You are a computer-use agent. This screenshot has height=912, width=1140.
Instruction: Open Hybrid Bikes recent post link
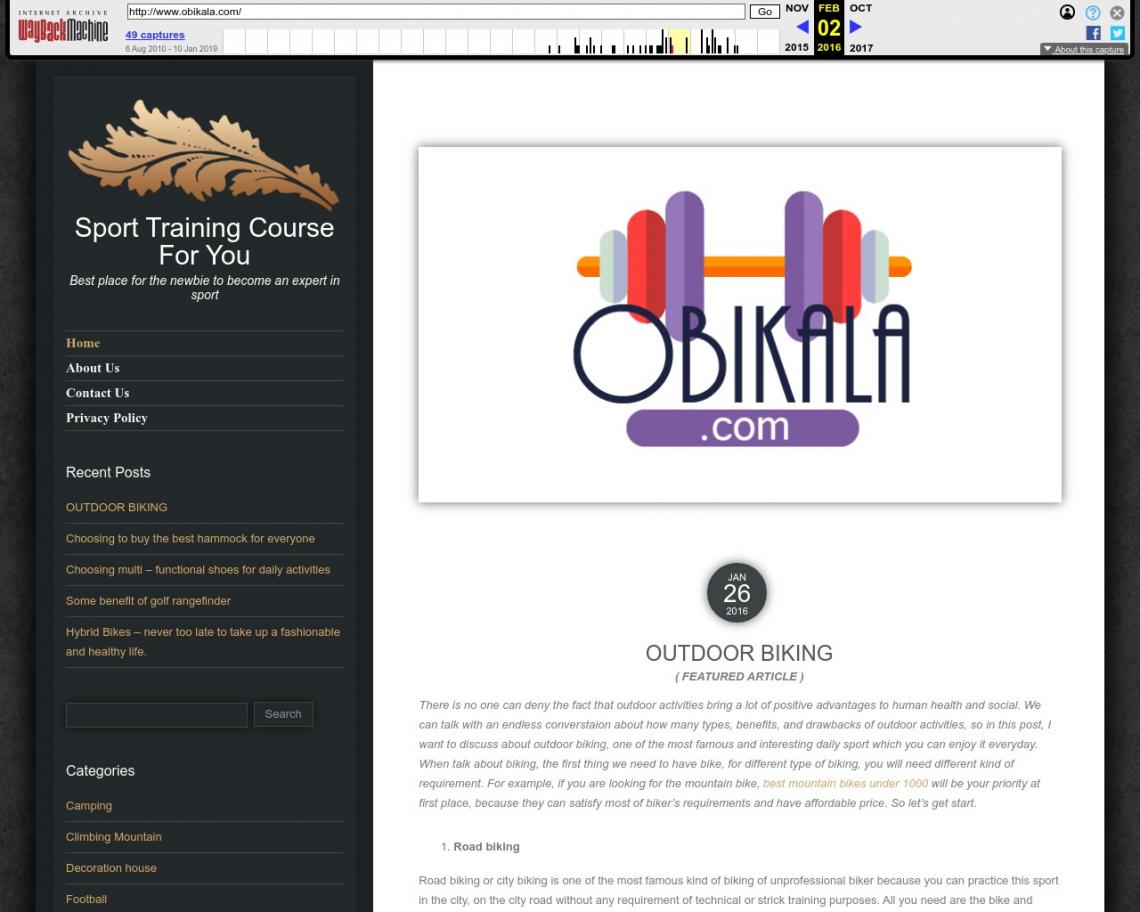[203, 641]
